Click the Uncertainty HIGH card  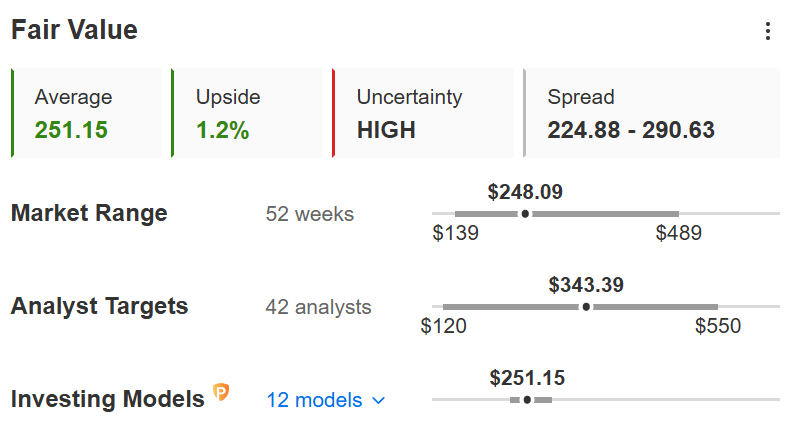(x=423, y=113)
